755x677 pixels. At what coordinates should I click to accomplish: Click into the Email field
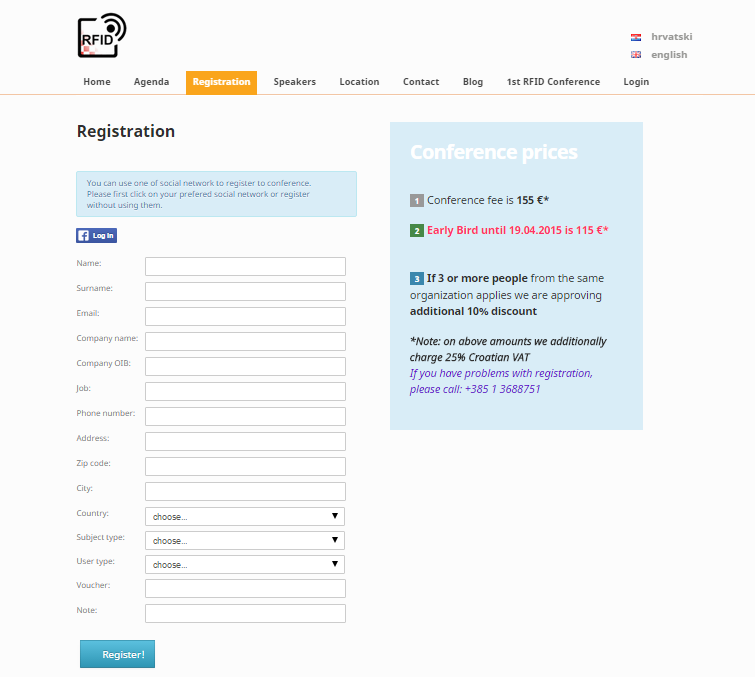tap(245, 316)
